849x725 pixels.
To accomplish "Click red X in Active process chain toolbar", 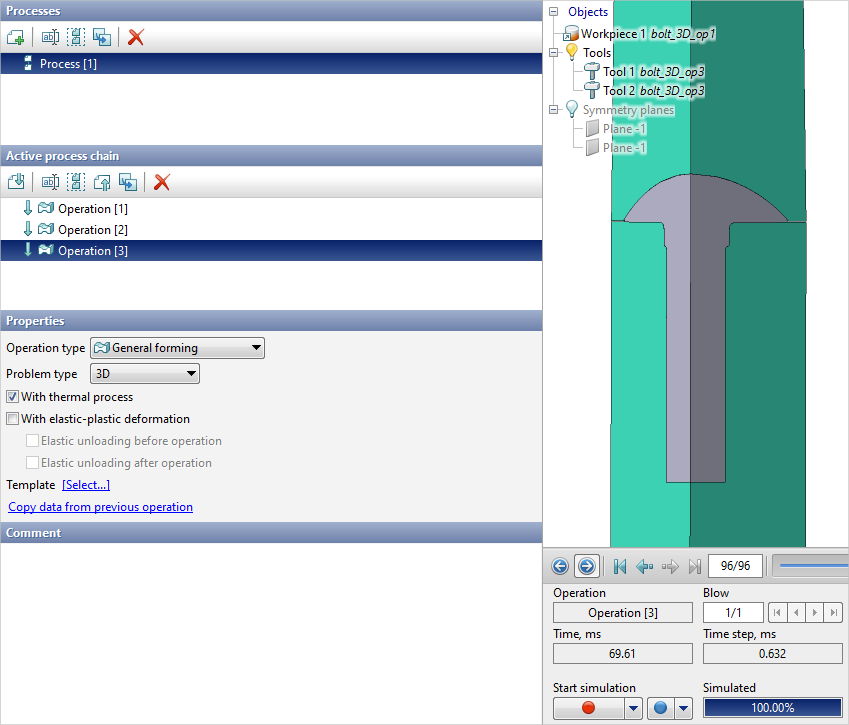I will 162,182.
